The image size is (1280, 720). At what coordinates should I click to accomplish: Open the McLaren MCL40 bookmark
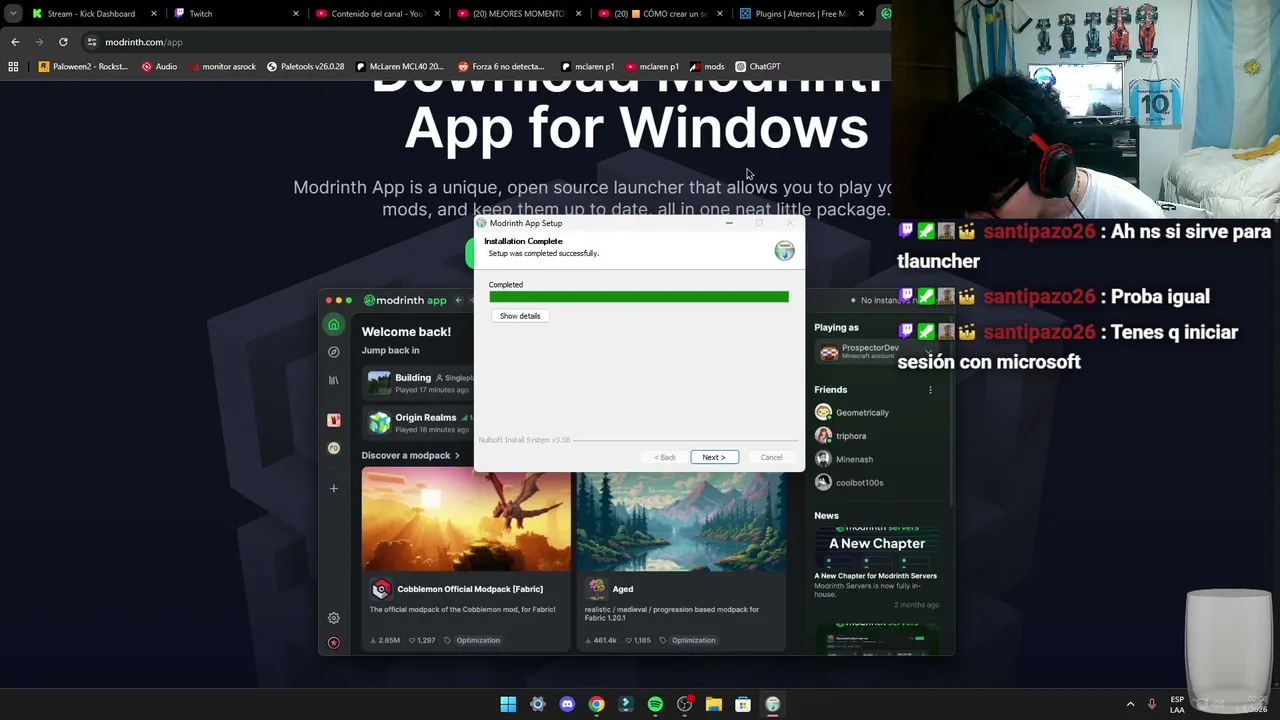(x=399, y=67)
